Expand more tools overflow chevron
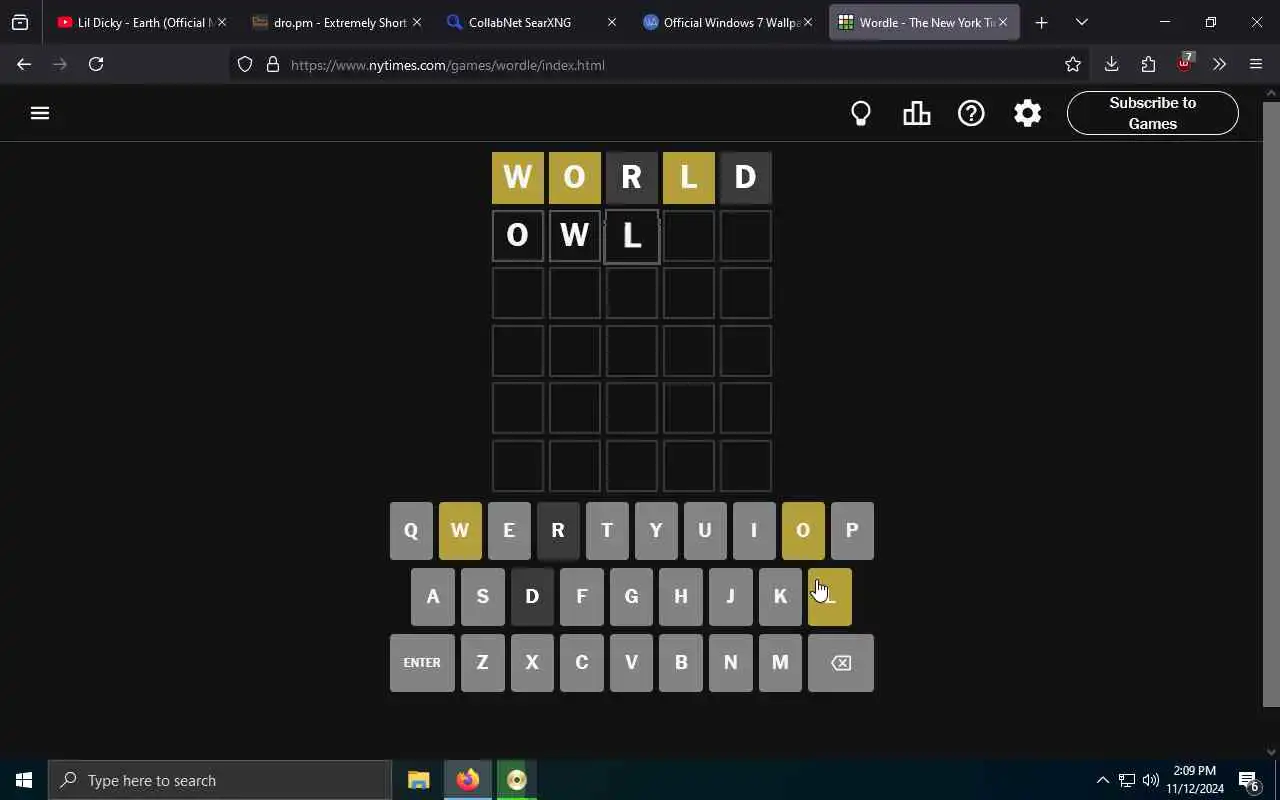The height and width of the screenshot is (800, 1280). point(1219,65)
